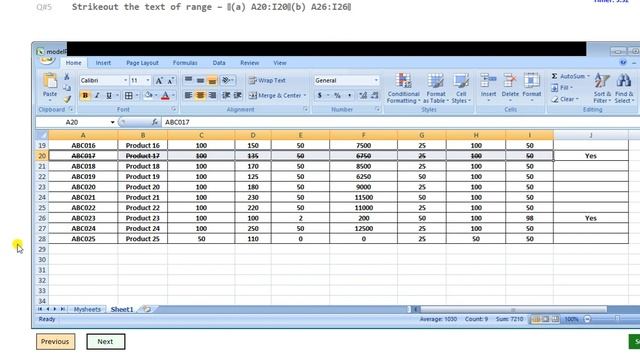Select row header 26
This screenshot has width=640, height=360.
[x=42, y=218]
